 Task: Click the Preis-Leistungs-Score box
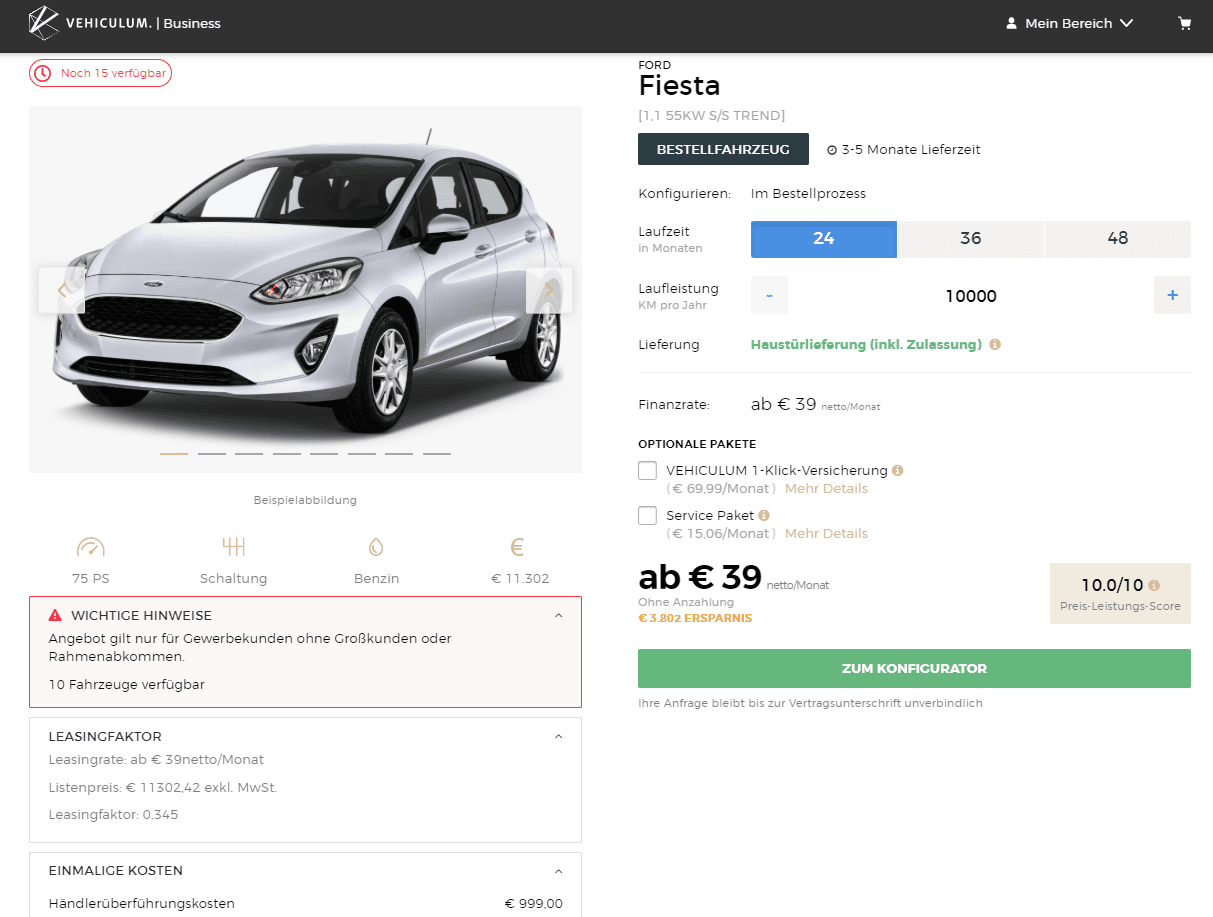[x=1120, y=593]
